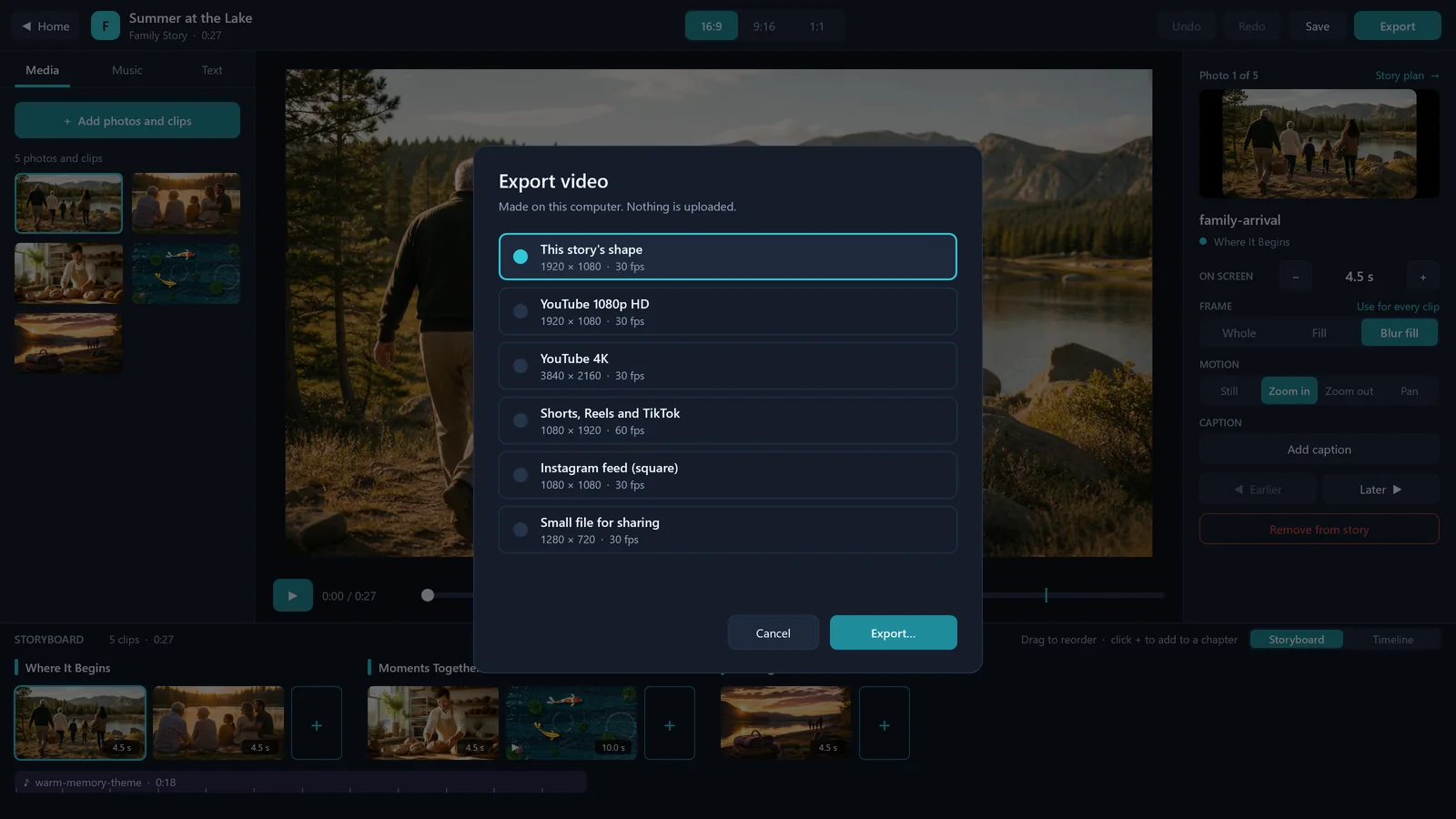Increase on-screen duration with plus

[x=1423, y=277]
